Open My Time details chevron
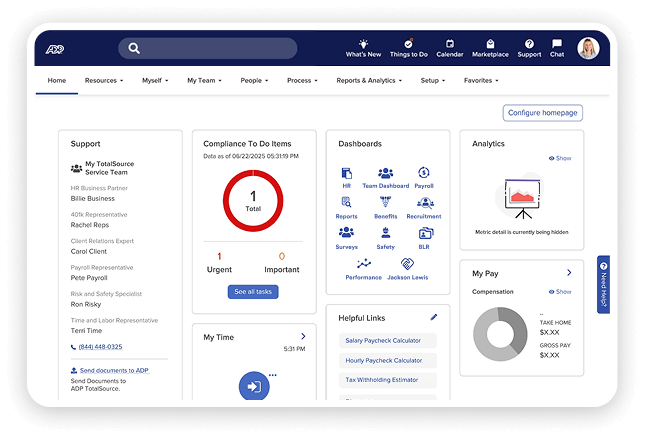 point(303,336)
